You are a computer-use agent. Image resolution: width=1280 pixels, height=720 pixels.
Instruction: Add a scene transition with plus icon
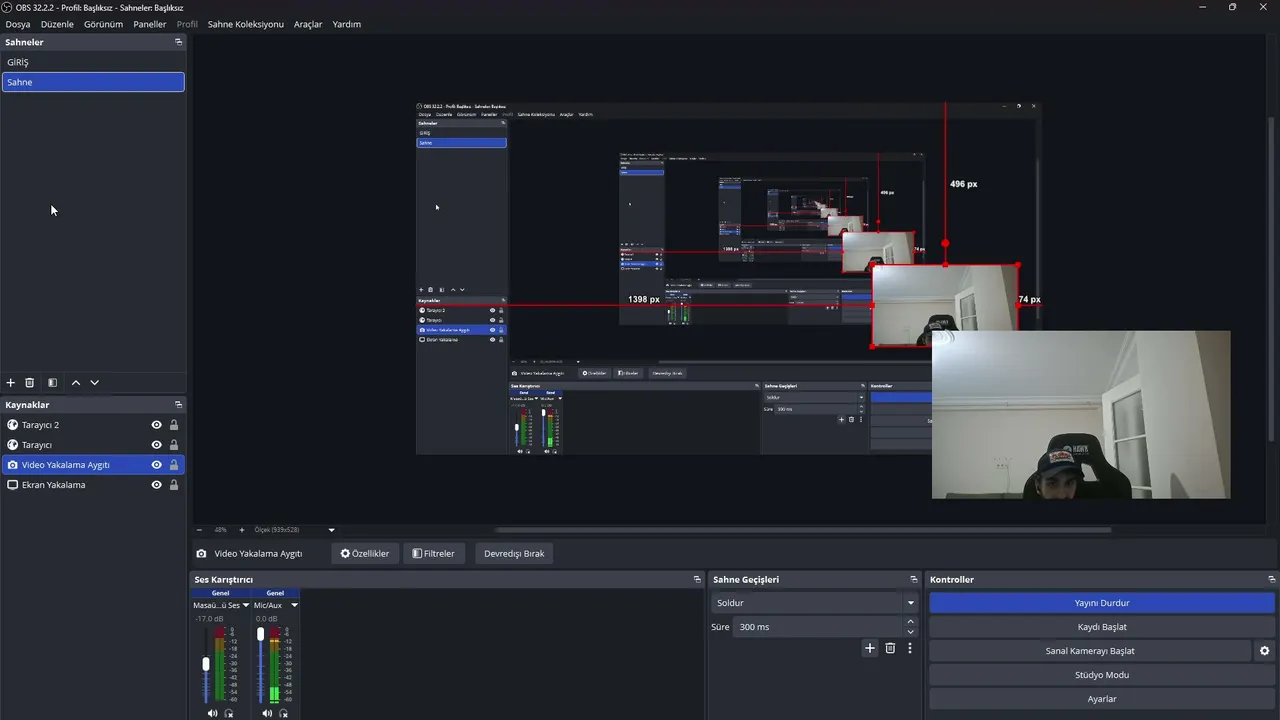coord(870,648)
